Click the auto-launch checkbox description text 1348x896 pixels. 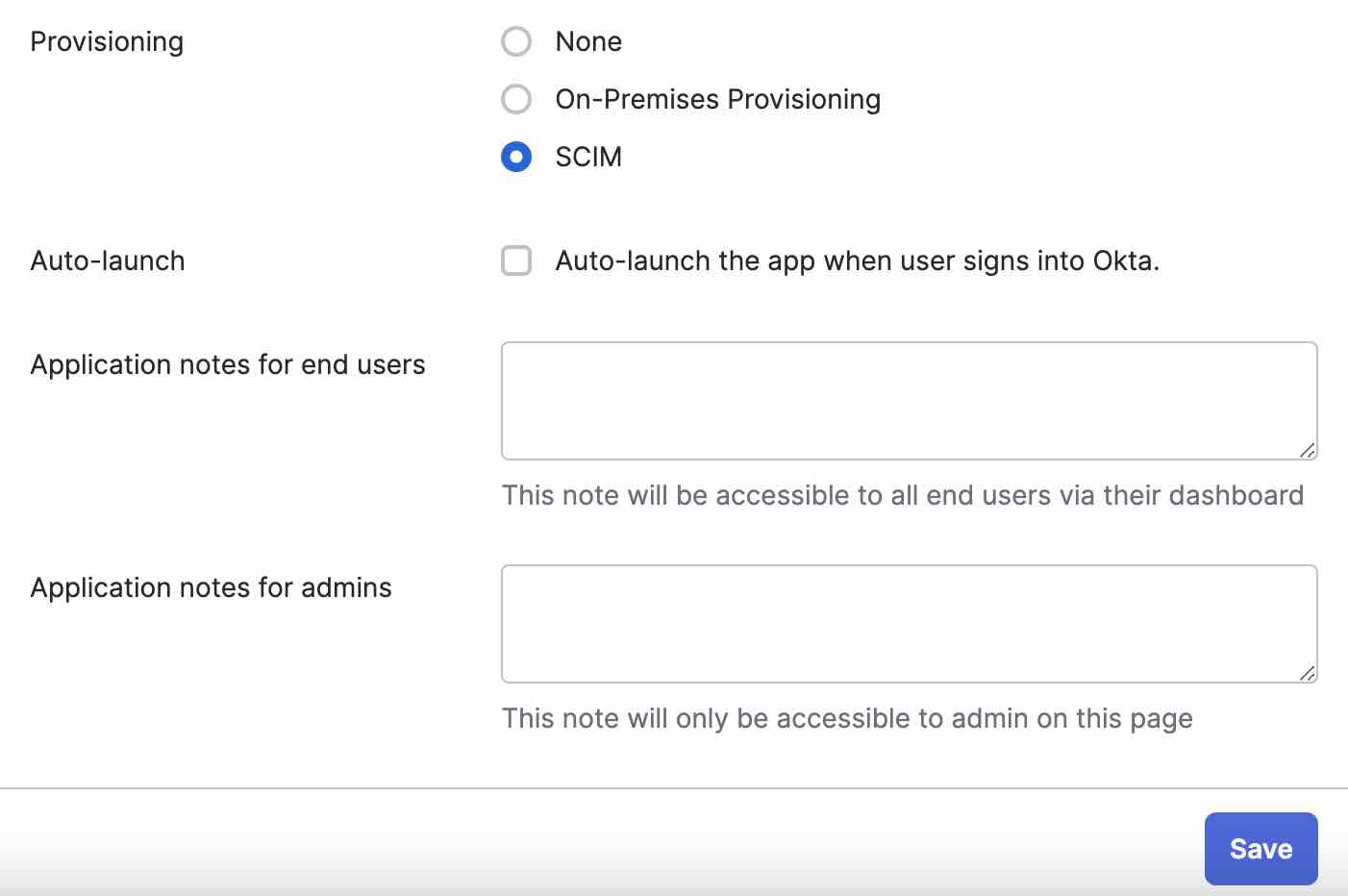pos(857,261)
